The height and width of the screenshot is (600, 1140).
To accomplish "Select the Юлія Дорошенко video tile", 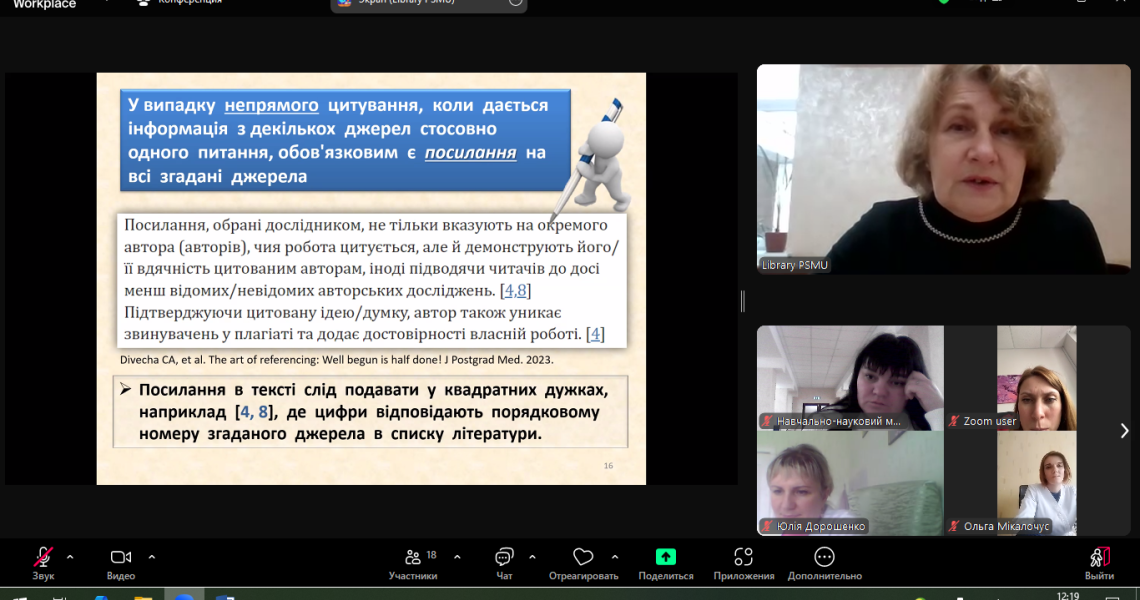I will 850,484.
